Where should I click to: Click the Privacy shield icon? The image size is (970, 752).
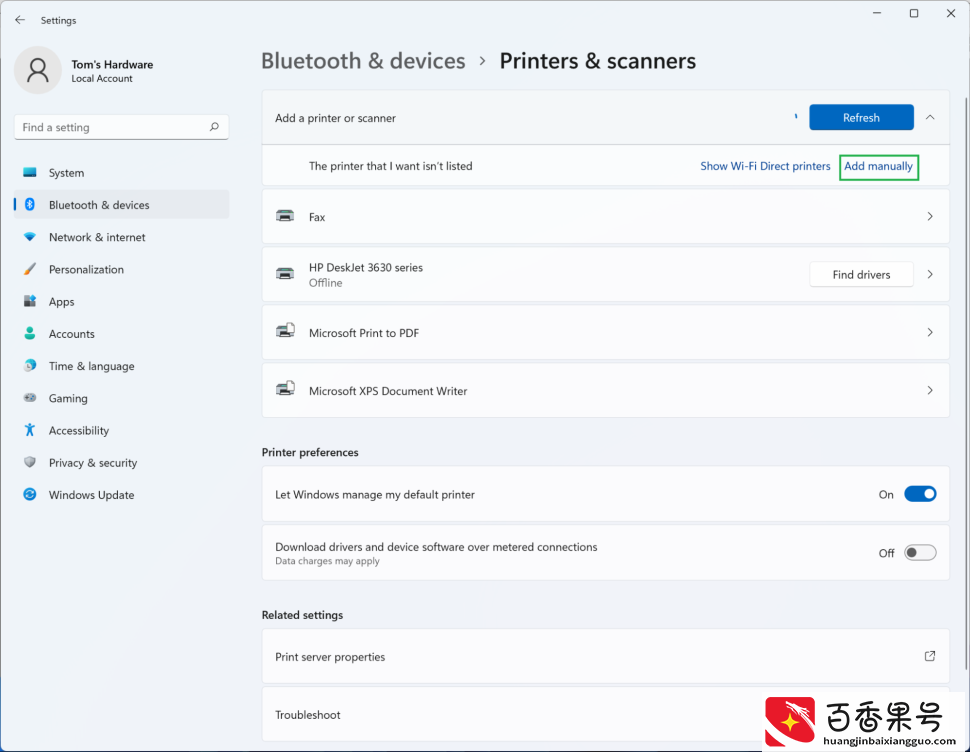[30, 462]
